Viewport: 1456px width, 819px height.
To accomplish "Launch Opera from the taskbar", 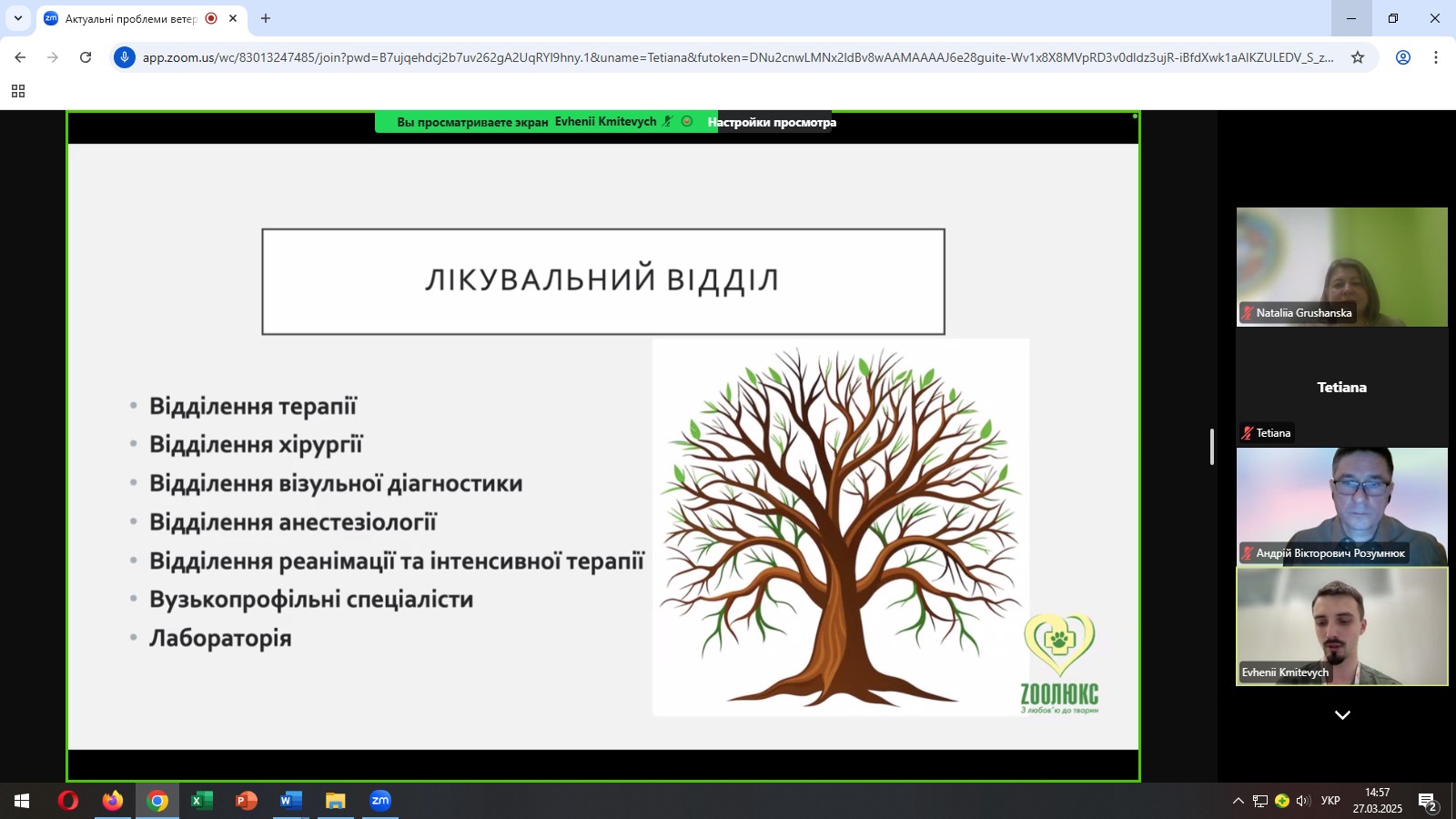I will pos(68,801).
